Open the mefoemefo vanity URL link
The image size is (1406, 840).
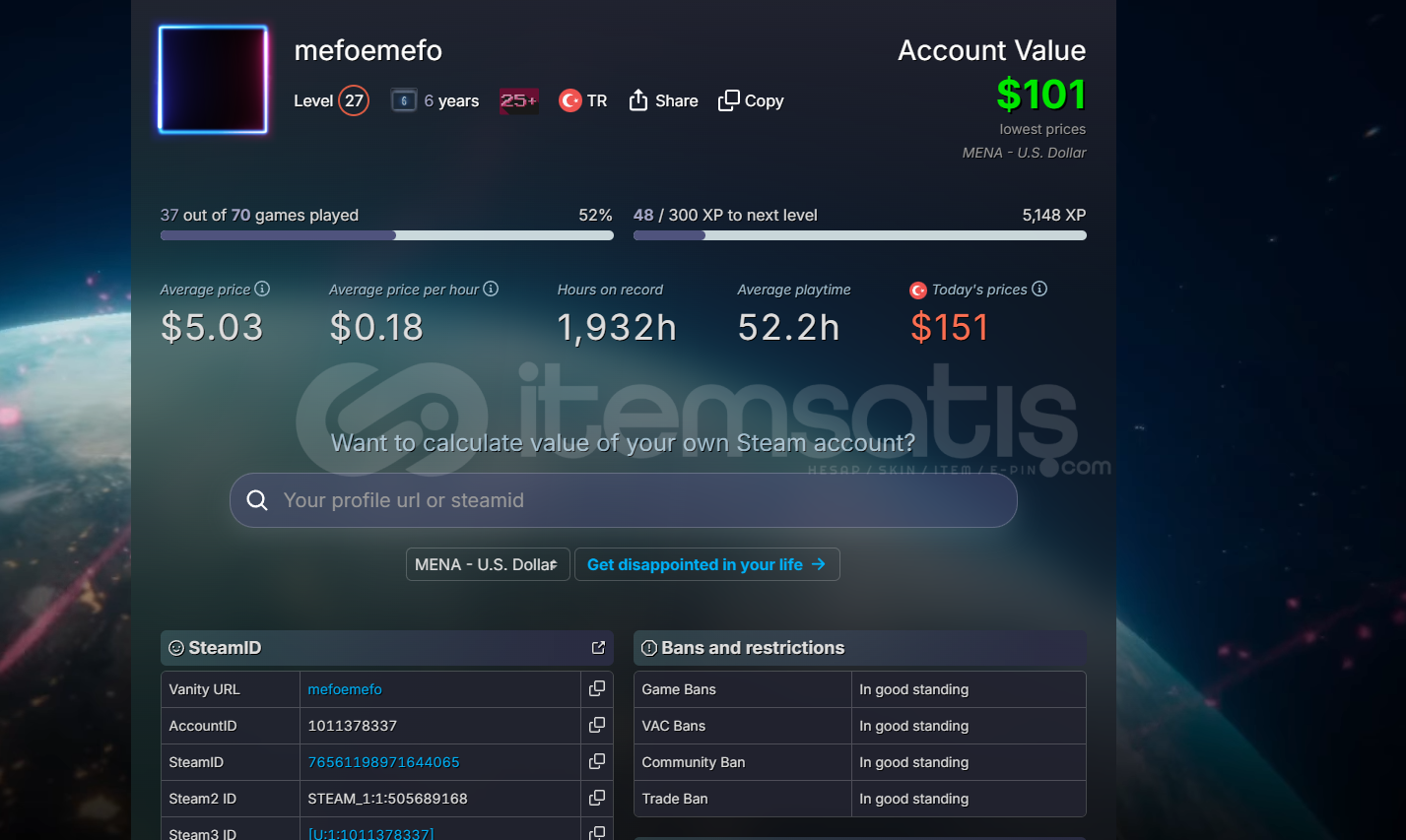click(345, 689)
